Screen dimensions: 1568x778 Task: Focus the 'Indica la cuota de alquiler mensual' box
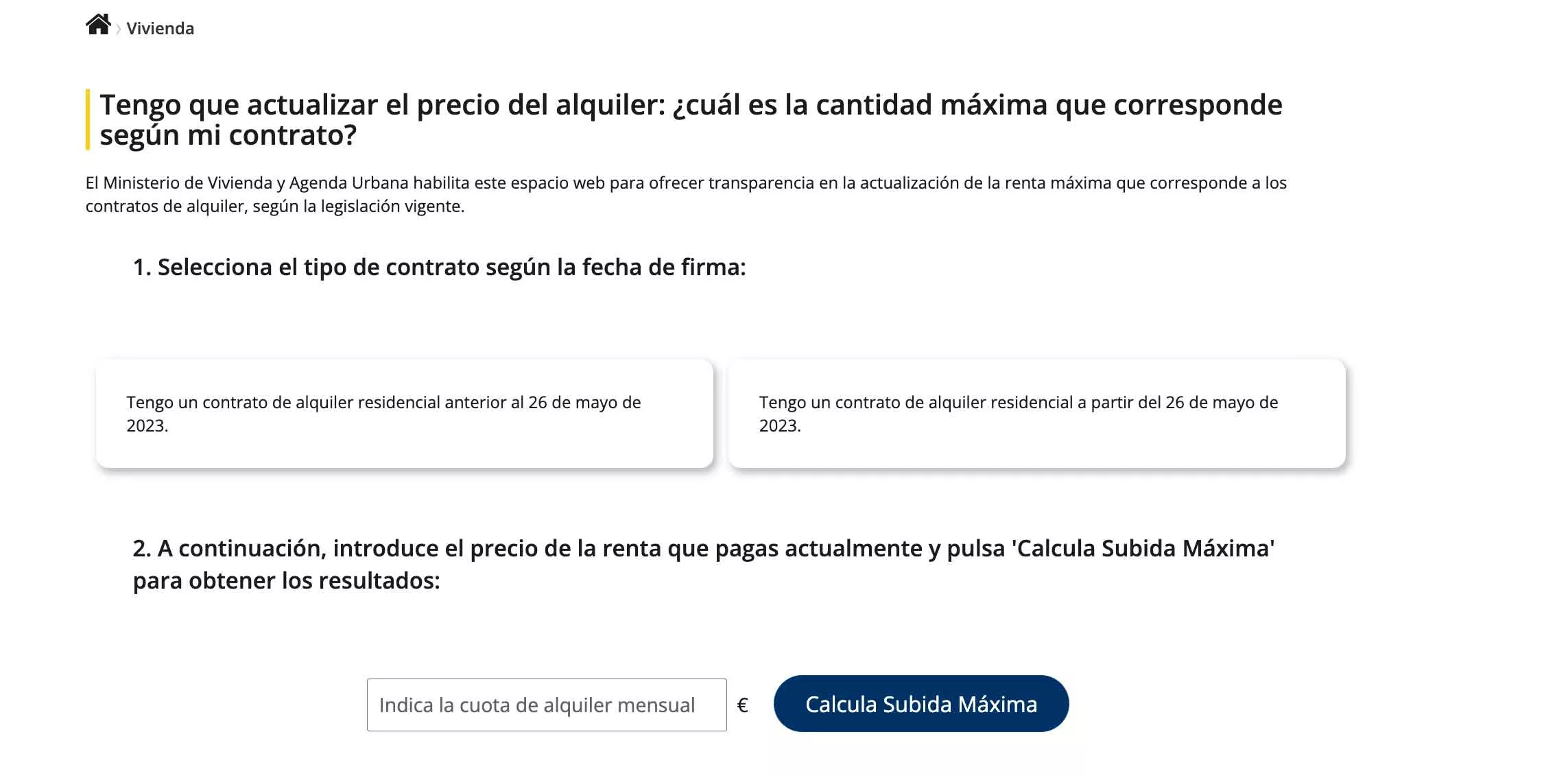[547, 704]
